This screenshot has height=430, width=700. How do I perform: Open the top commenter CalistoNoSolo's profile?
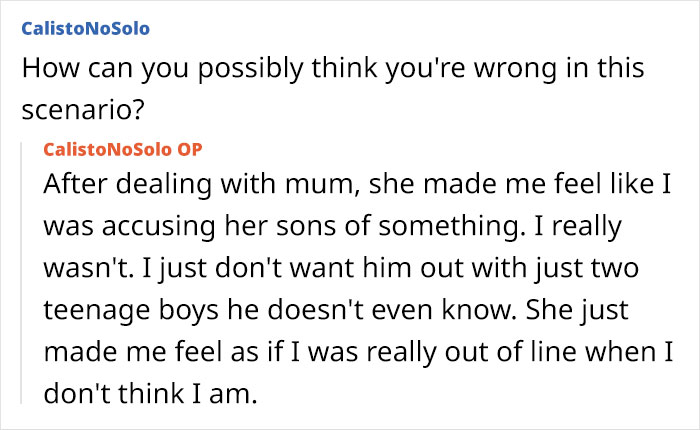click(x=85, y=28)
